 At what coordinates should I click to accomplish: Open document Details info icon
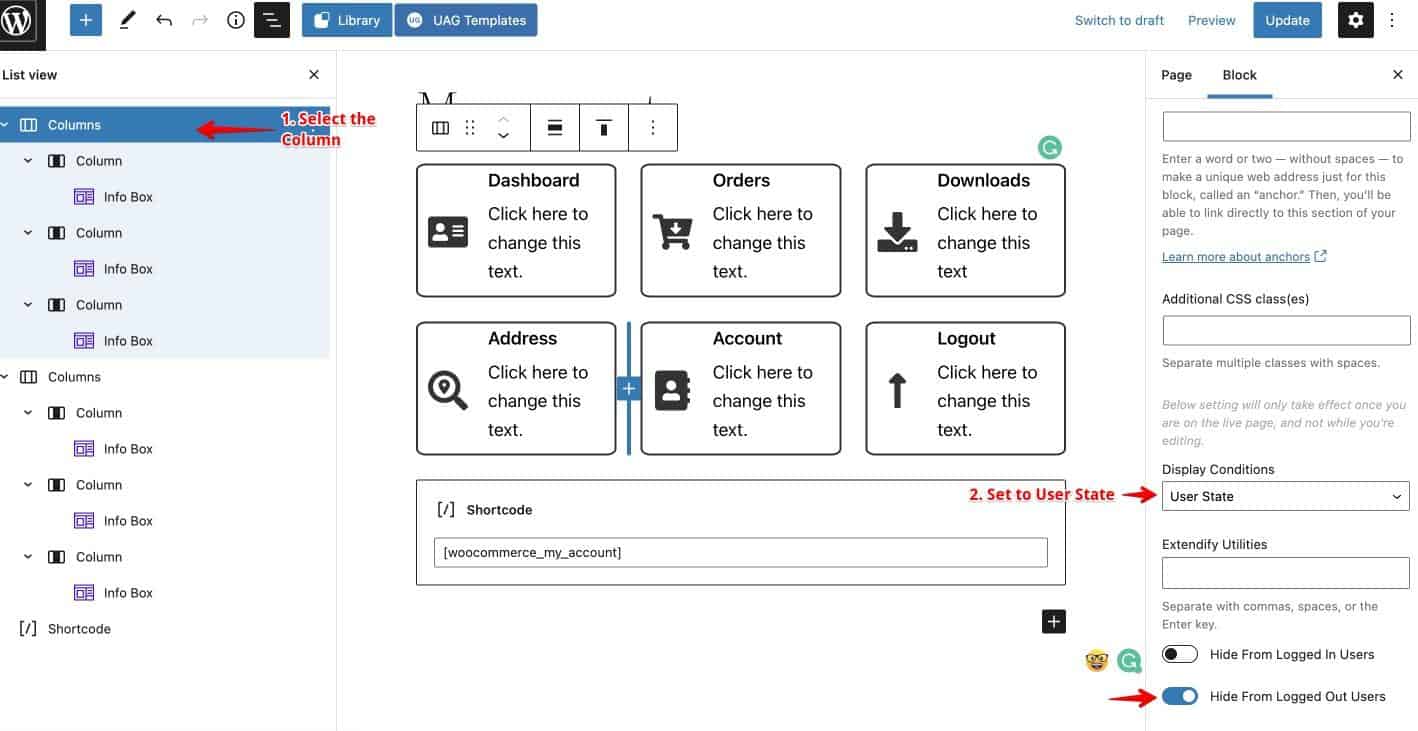coord(236,20)
